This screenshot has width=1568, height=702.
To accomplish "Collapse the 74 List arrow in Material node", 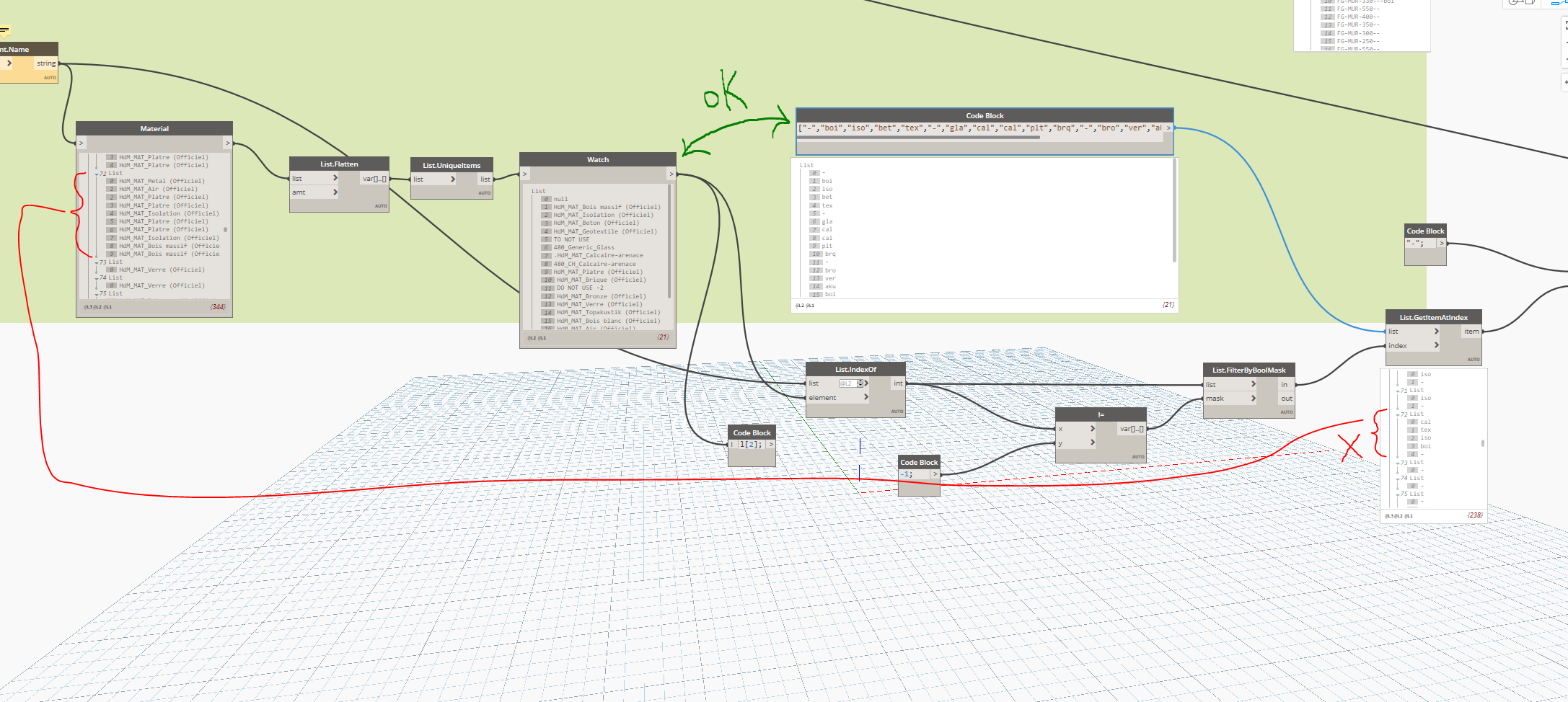I will pyautogui.click(x=97, y=278).
